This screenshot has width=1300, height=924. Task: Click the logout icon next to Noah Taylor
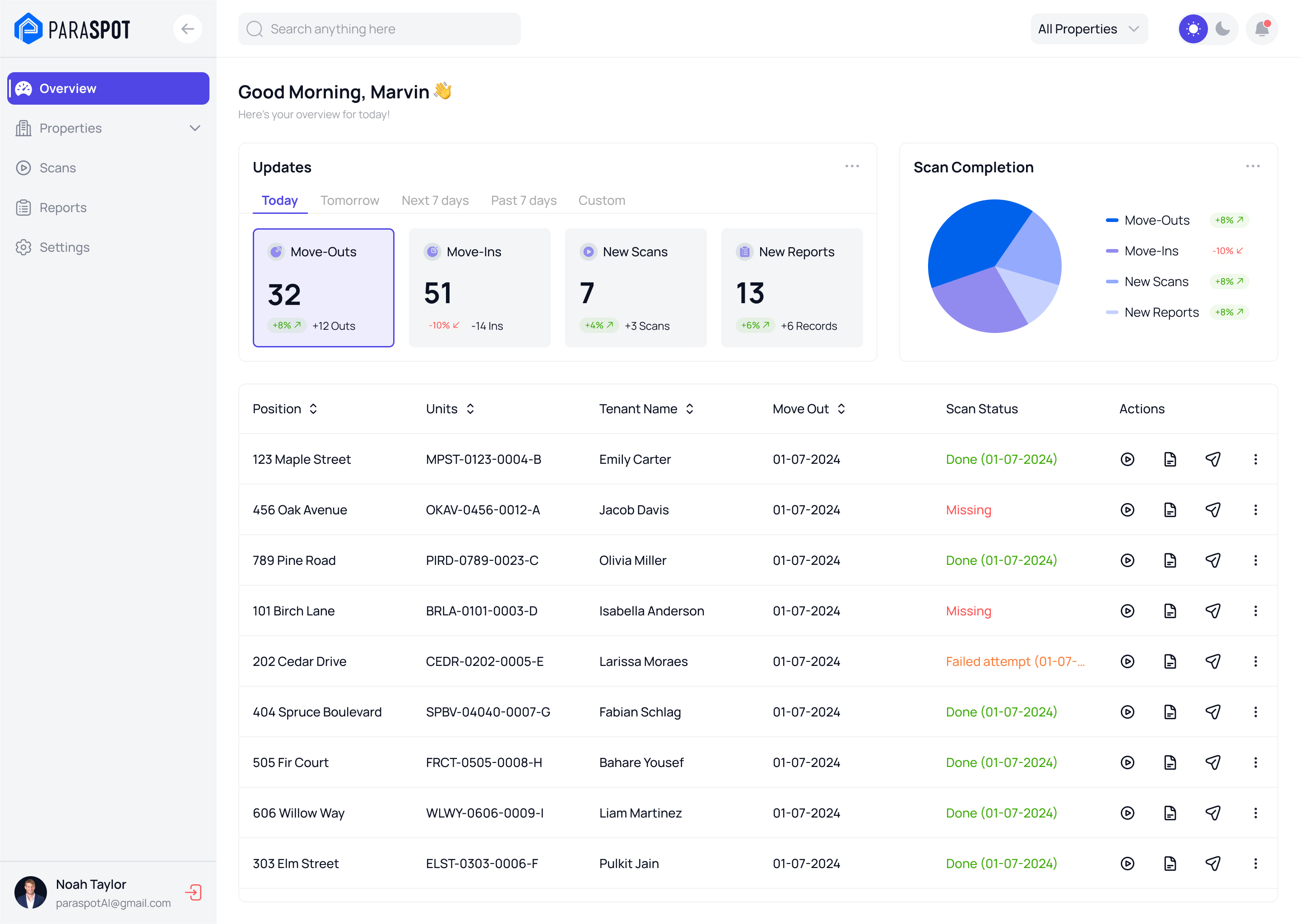click(194, 892)
